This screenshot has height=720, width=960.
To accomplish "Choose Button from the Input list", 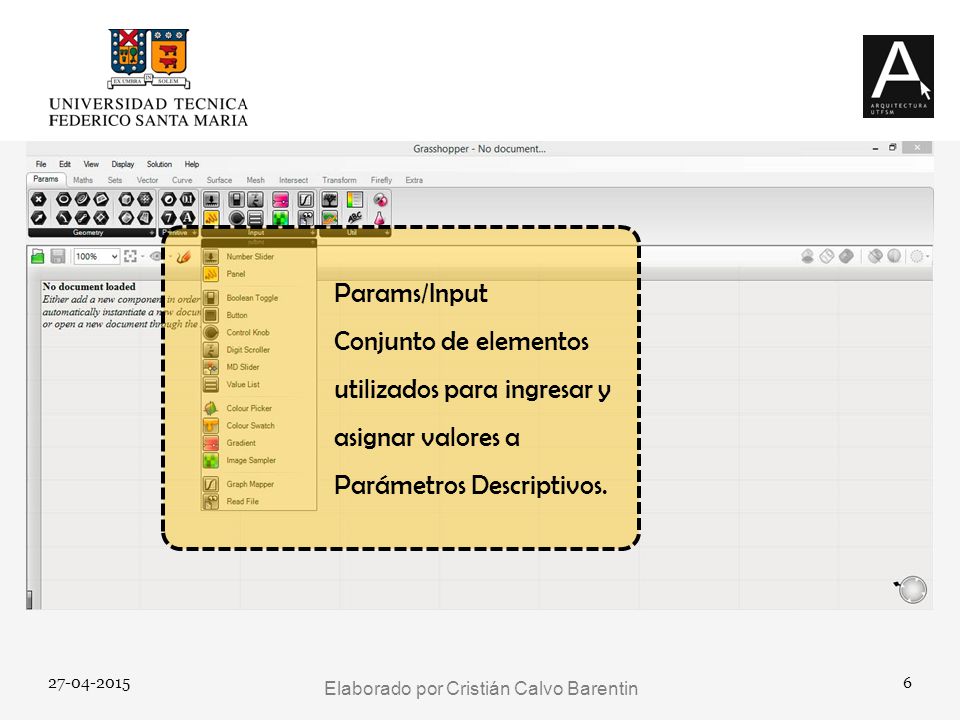I will pos(259,315).
